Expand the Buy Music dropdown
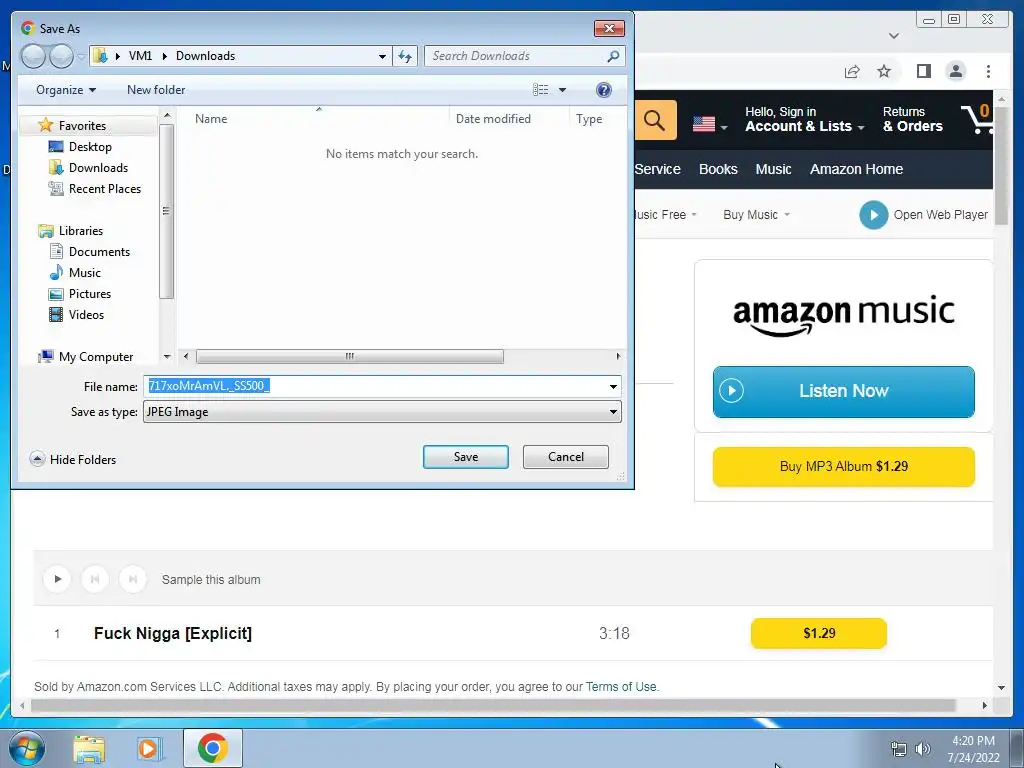This screenshot has height=768, width=1024. (x=756, y=215)
